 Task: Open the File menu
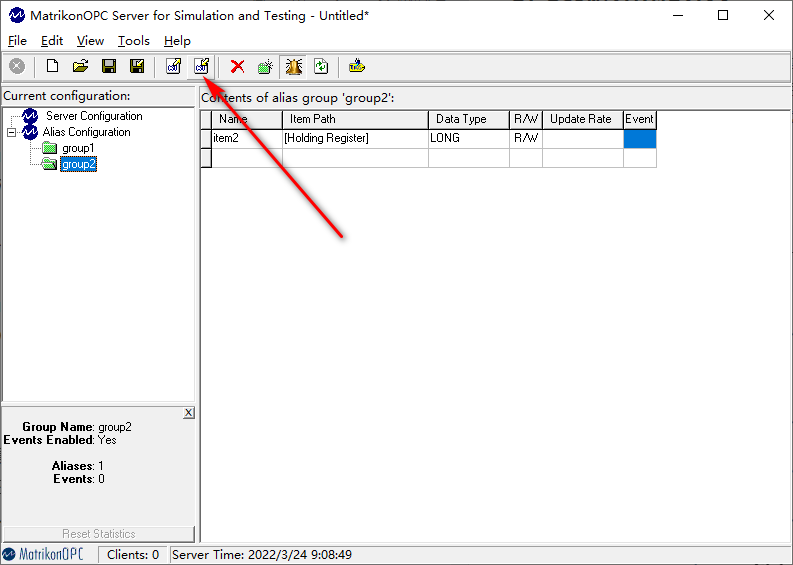tap(18, 41)
